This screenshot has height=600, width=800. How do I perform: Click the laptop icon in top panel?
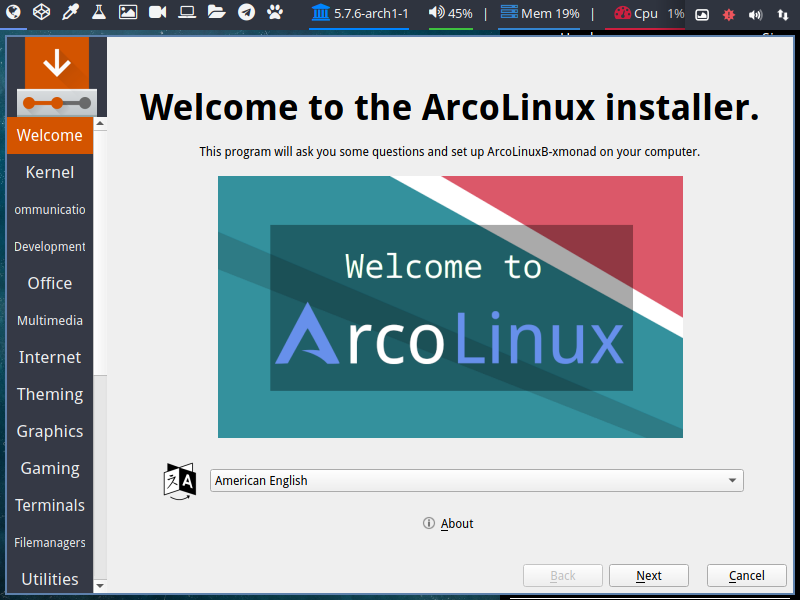pyautogui.click(x=187, y=12)
